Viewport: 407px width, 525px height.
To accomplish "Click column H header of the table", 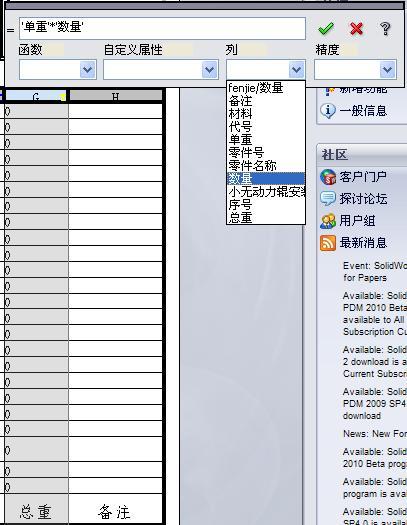I will [x=115, y=96].
